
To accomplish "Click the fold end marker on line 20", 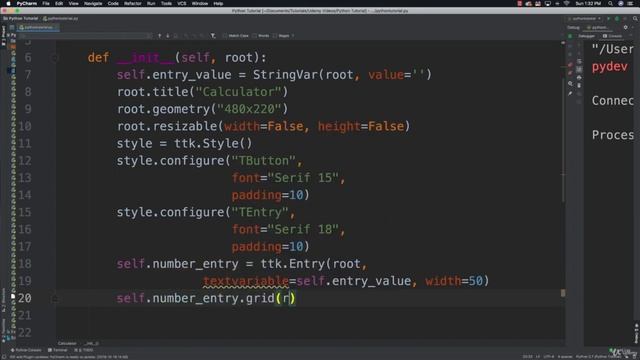I will click(54, 298).
